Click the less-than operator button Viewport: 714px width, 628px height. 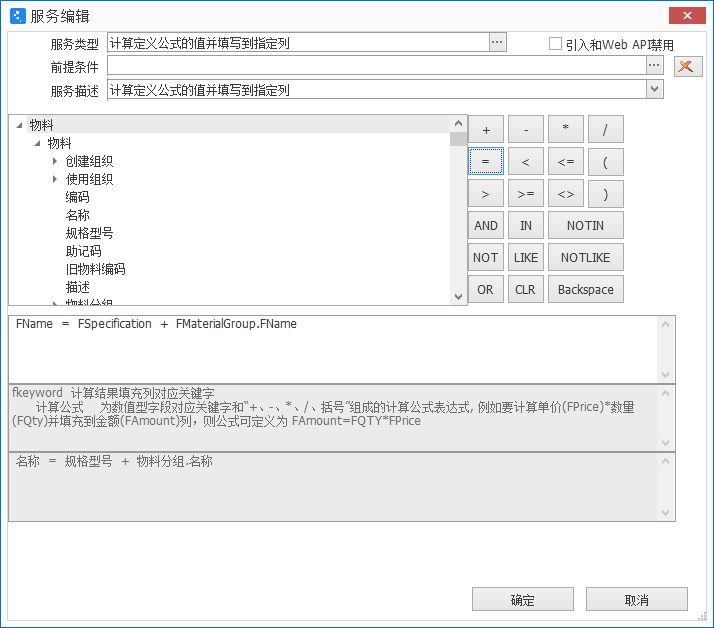click(526, 162)
